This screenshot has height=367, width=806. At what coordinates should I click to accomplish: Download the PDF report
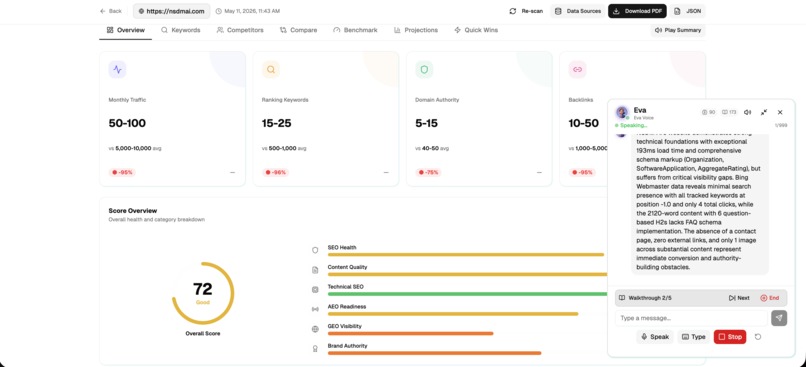637,11
